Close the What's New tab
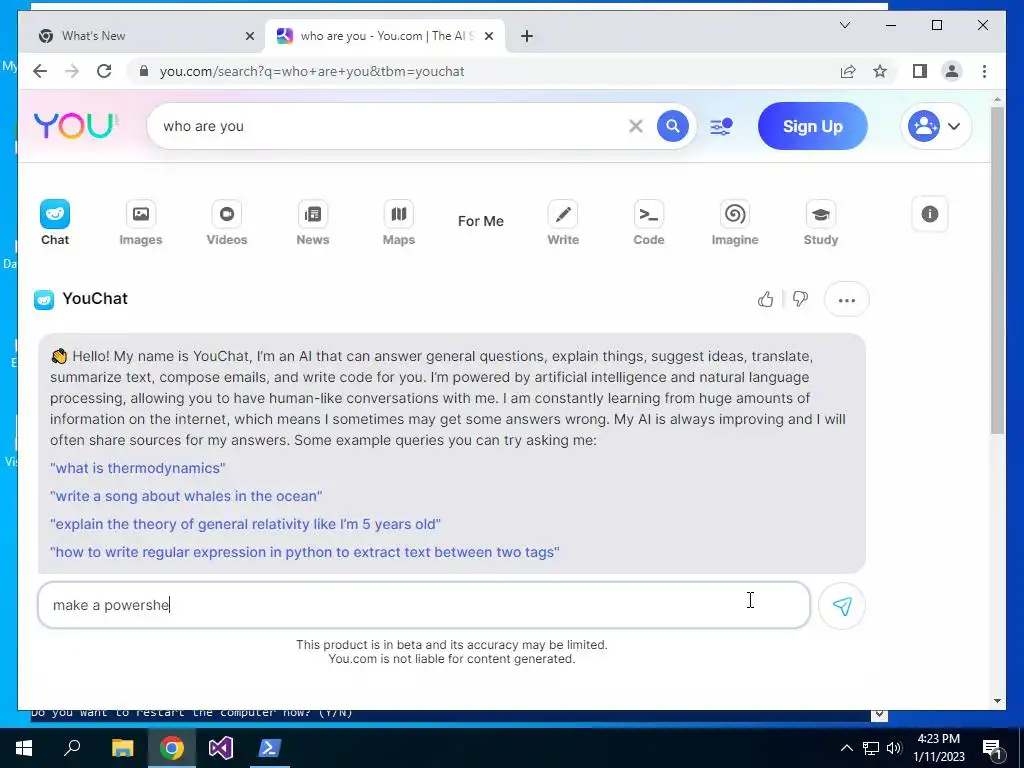The height and width of the screenshot is (768, 1024). click(x=249, y=37)
